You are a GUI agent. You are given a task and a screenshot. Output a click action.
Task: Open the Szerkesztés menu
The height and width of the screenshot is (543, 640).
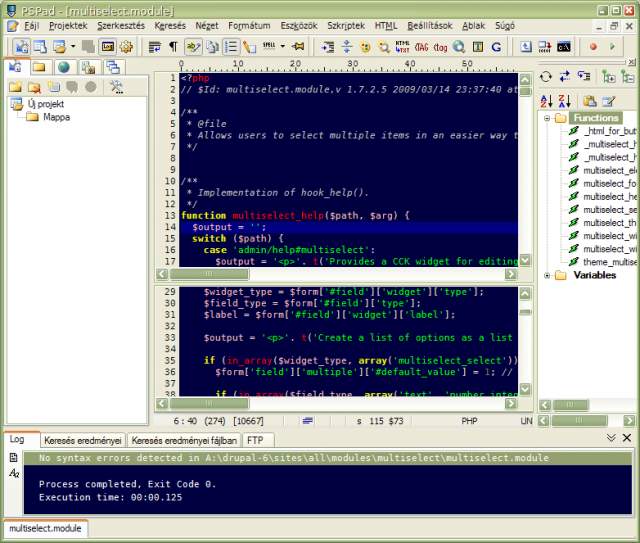(x=121, y=26)
